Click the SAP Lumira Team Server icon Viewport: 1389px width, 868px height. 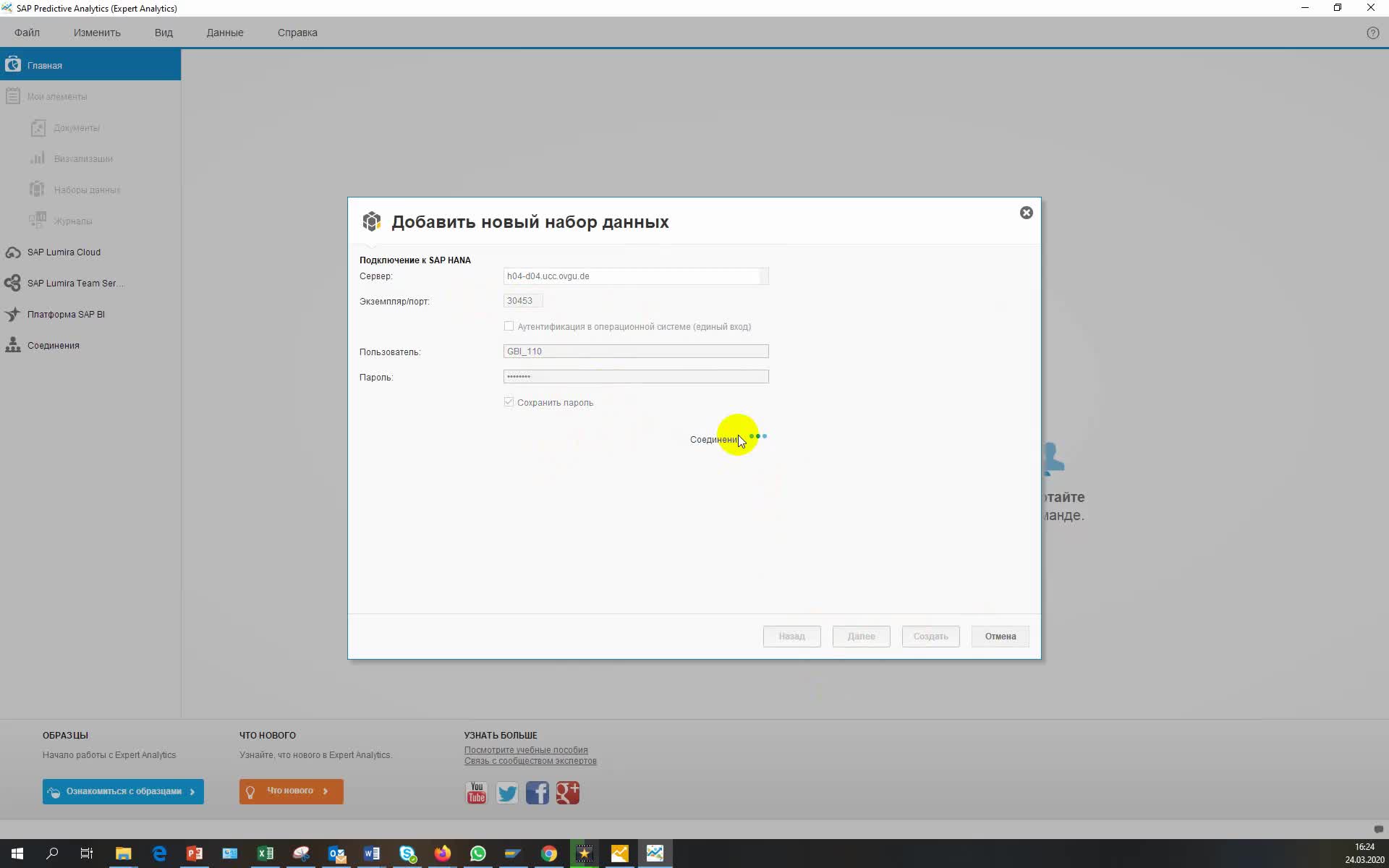(x=12, y=284)
